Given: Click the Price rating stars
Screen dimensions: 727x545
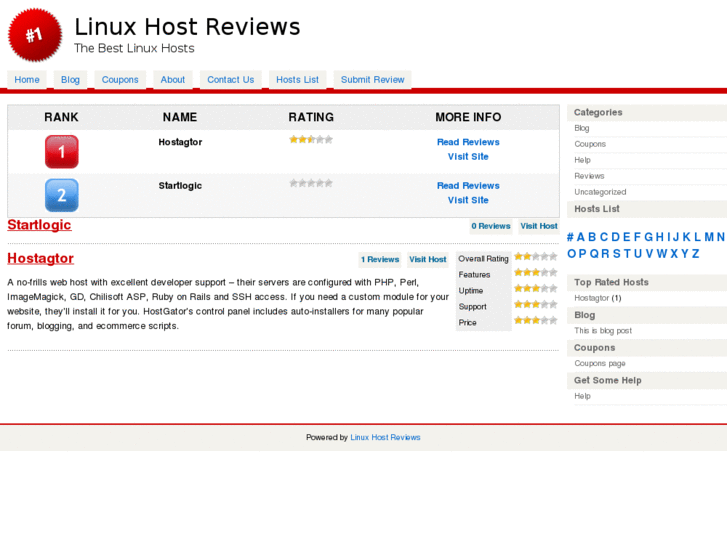Looking at the screenshot, I should pyautogui.click(x=536, y=320).
